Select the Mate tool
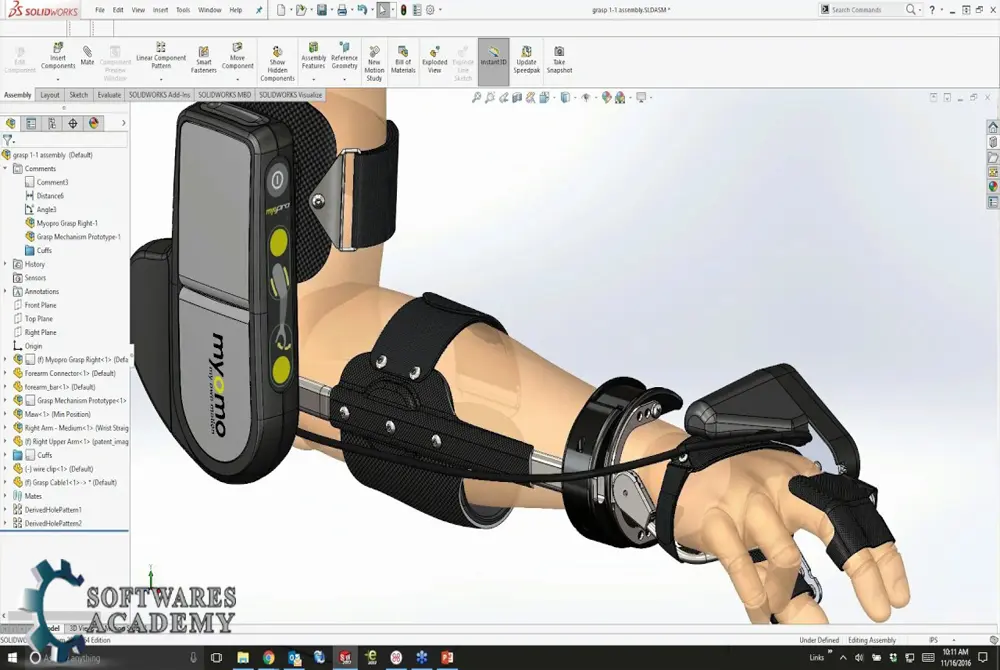This screenshot has height=670, width=1000. point(87,55)
